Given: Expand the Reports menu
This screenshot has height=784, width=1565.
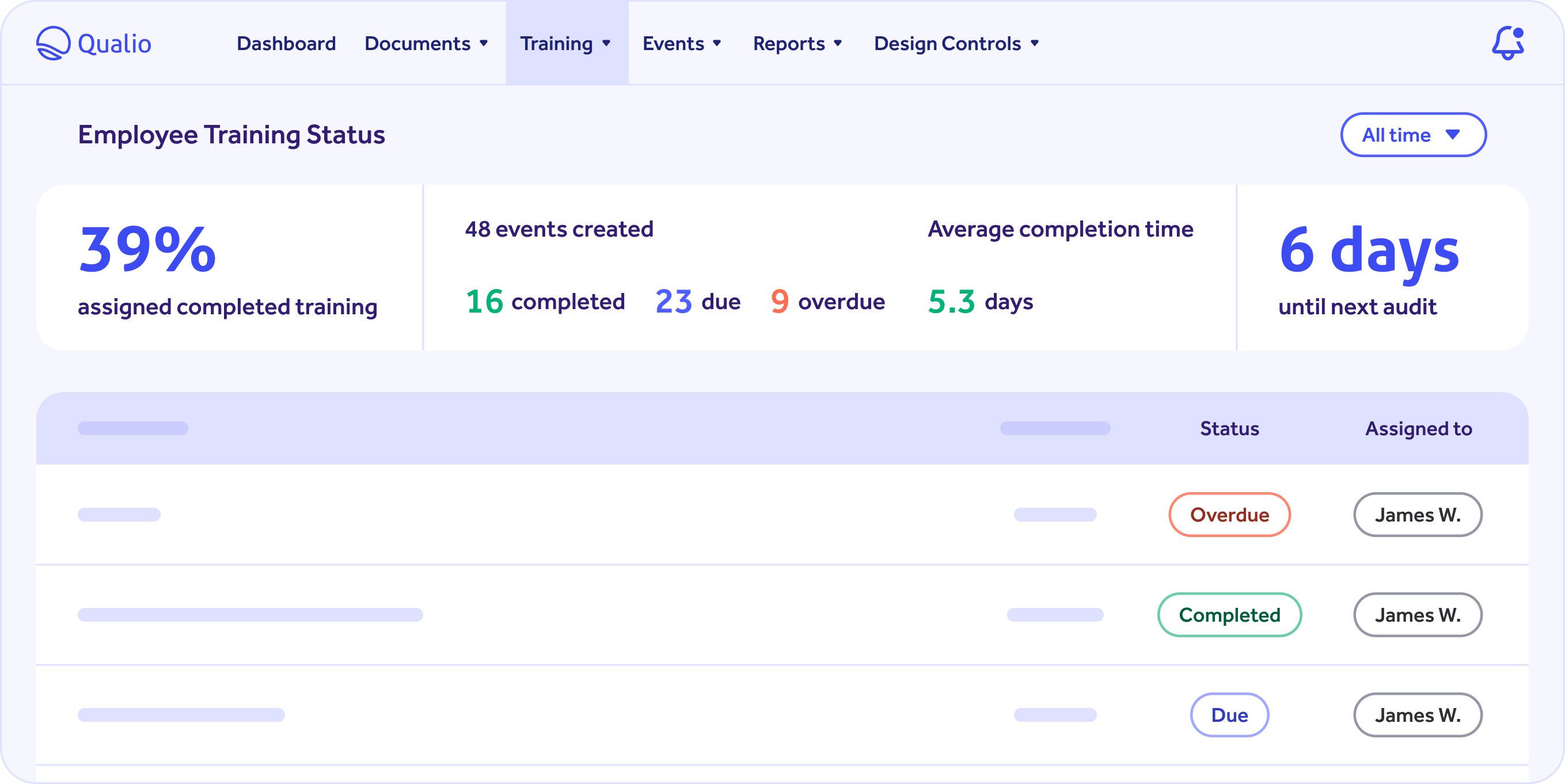Looking at the screenshot, I should [x=797, y=43].
